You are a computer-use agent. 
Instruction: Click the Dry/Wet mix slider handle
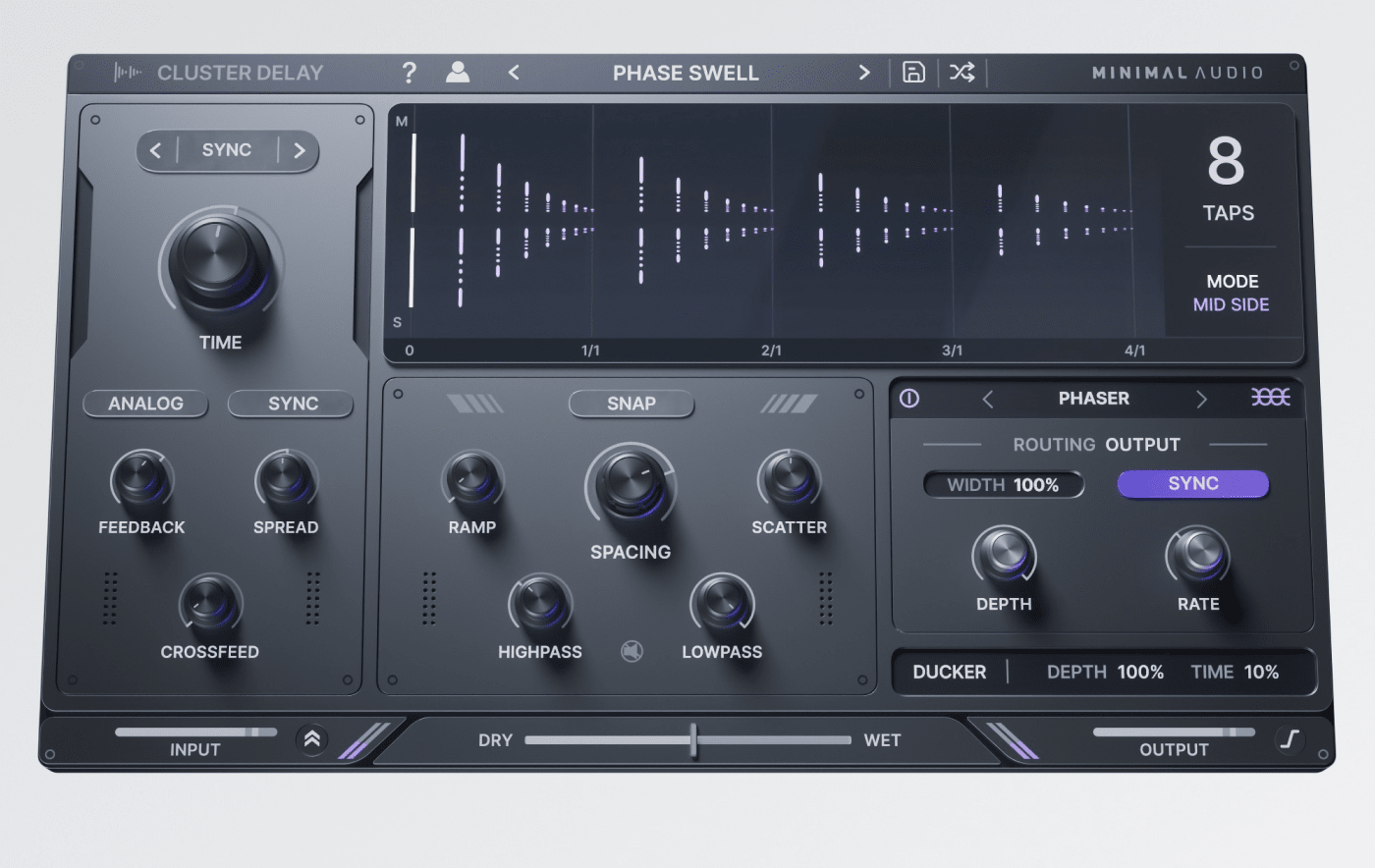(x=693, y=739)
